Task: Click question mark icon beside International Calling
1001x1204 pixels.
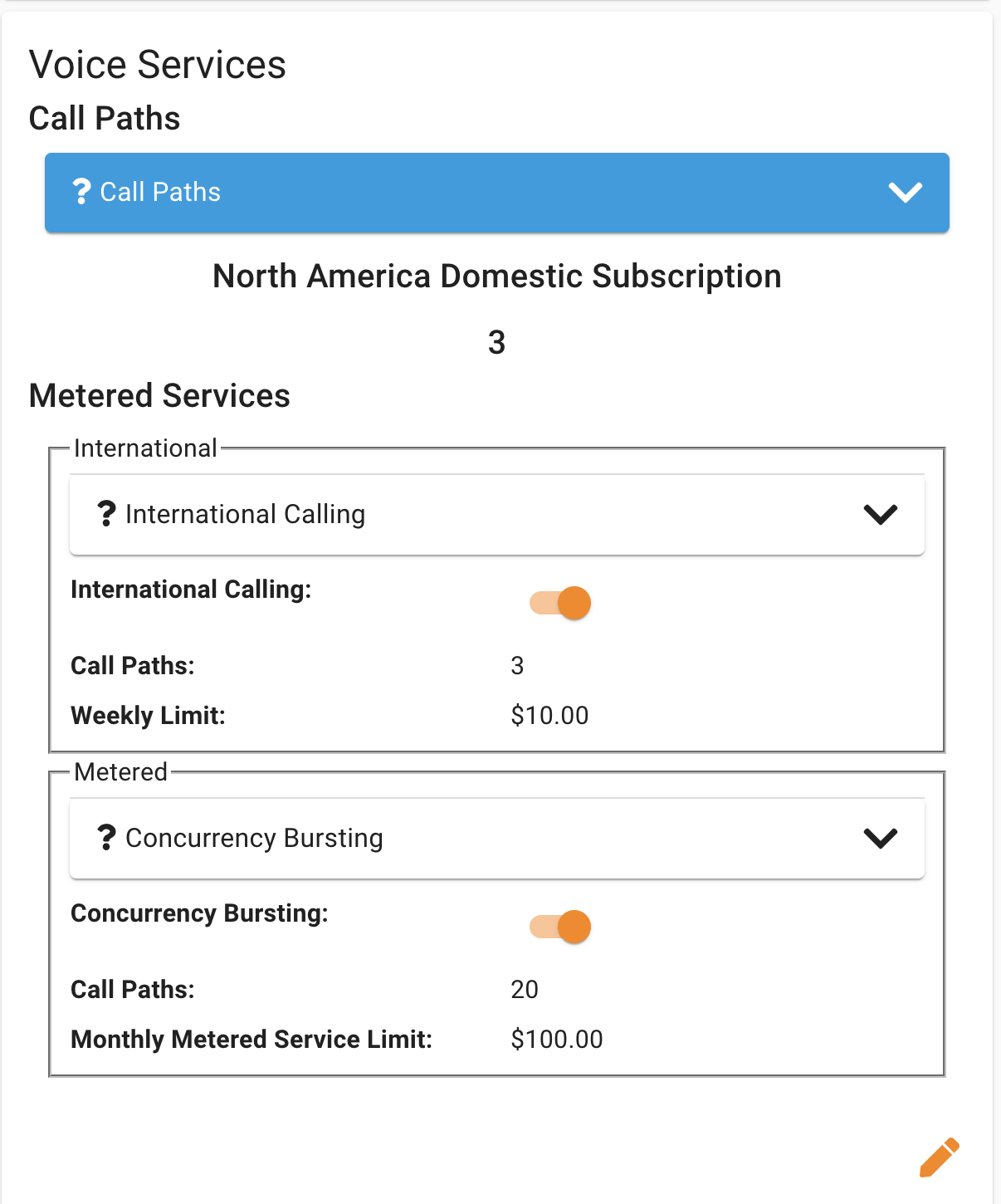Action: (106, 514)
